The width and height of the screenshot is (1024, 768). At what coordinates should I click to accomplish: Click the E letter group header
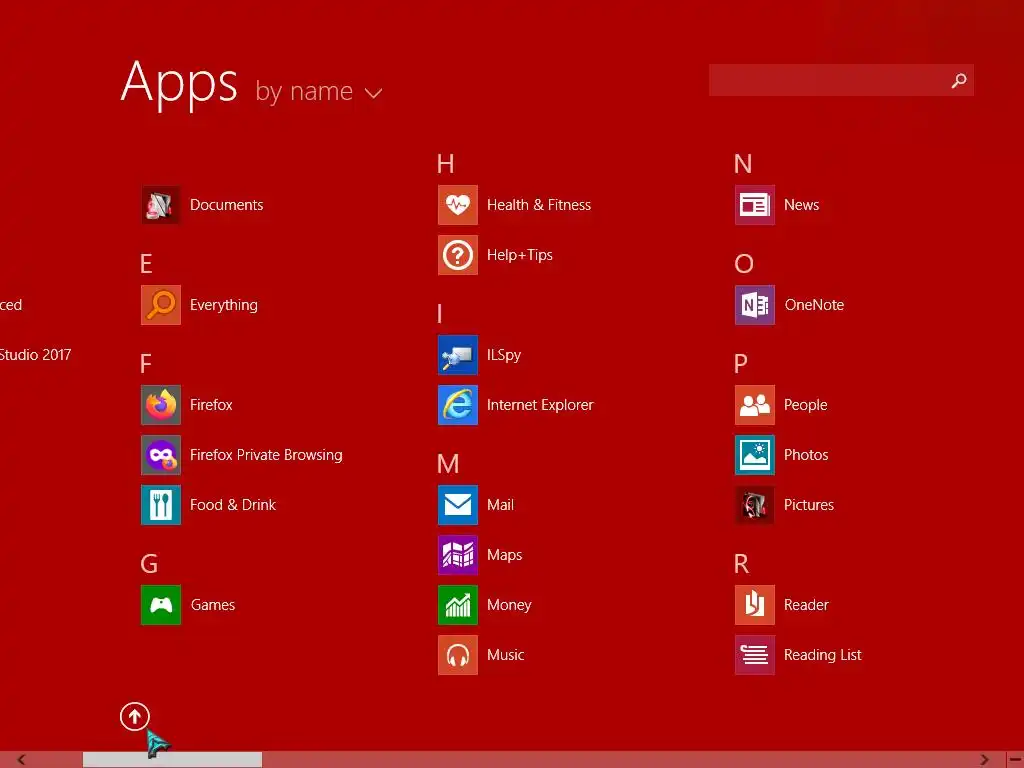click(x=146, y=264)
